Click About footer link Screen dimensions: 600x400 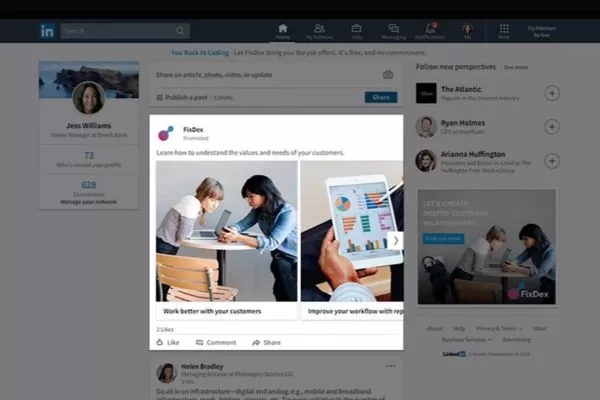click(x=434, y=328)
